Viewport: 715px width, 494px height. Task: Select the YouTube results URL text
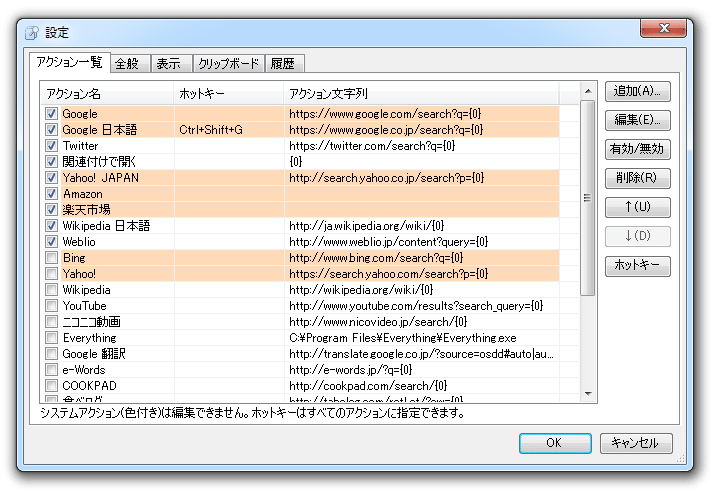[x=416, y=306]
